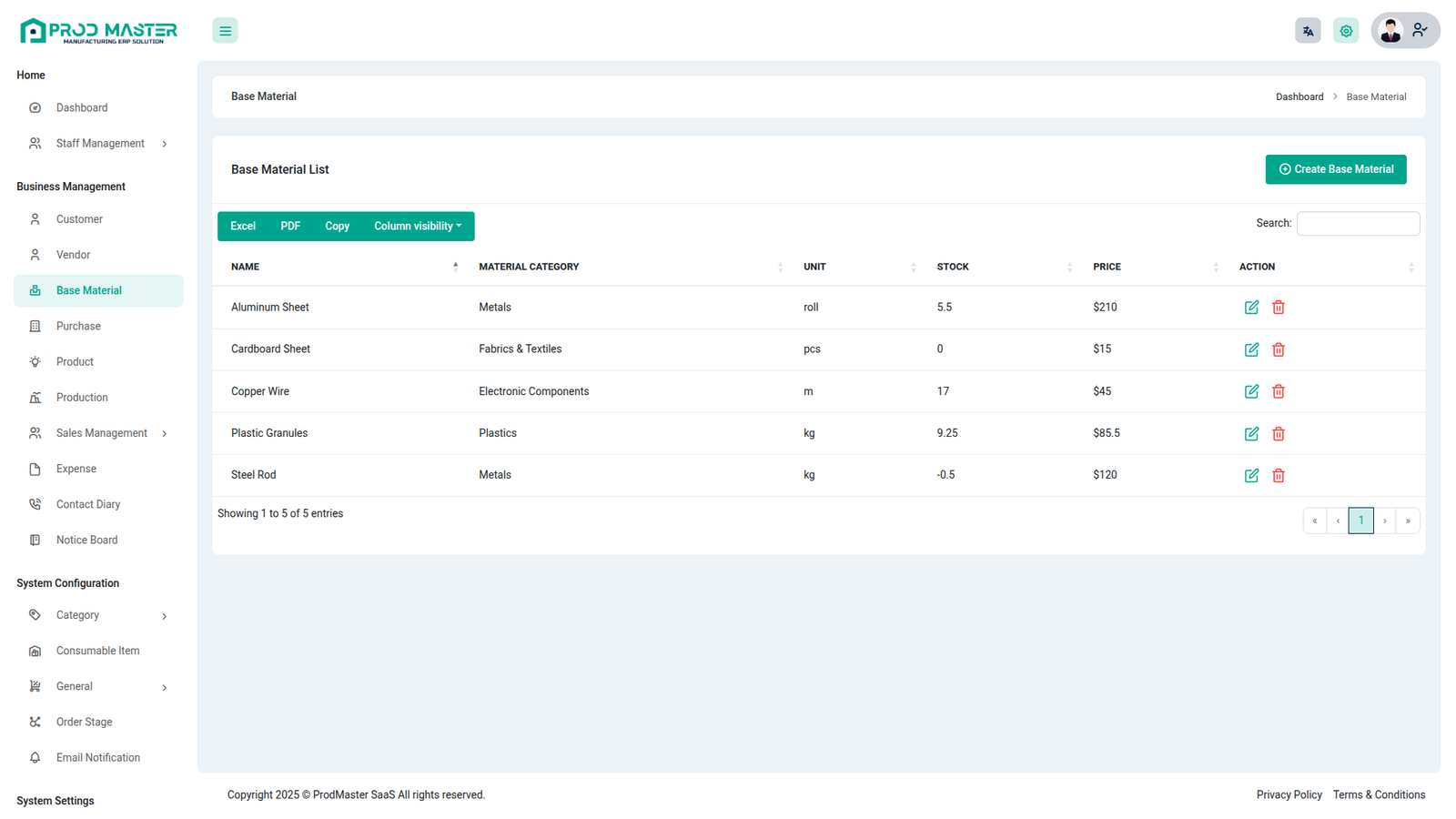The width and height of the screenshot is (1456, 819).
Task: Sort table by Name column
Action: point(246,267)
